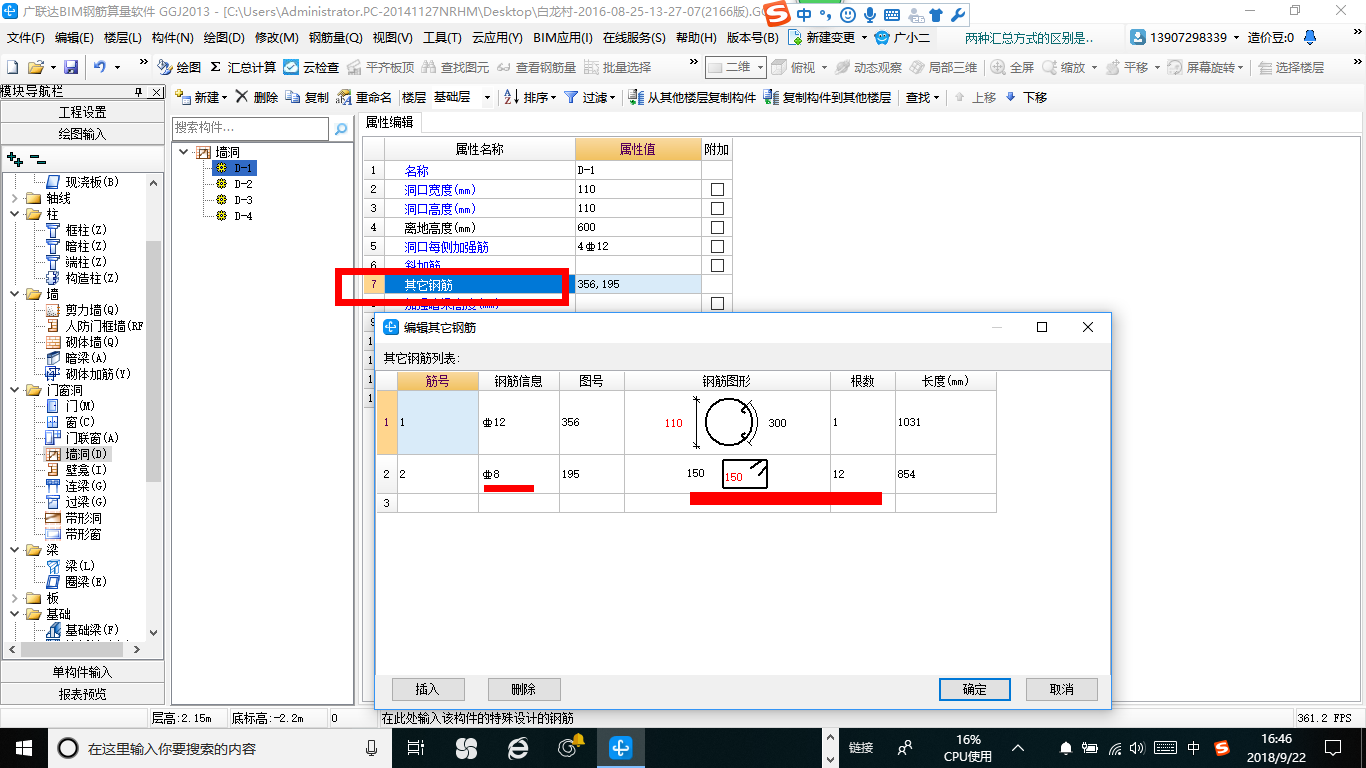Click 复制 copy component icon
Image resolution: width=1366 pixels, height=768 pixels.
[307, 97]
